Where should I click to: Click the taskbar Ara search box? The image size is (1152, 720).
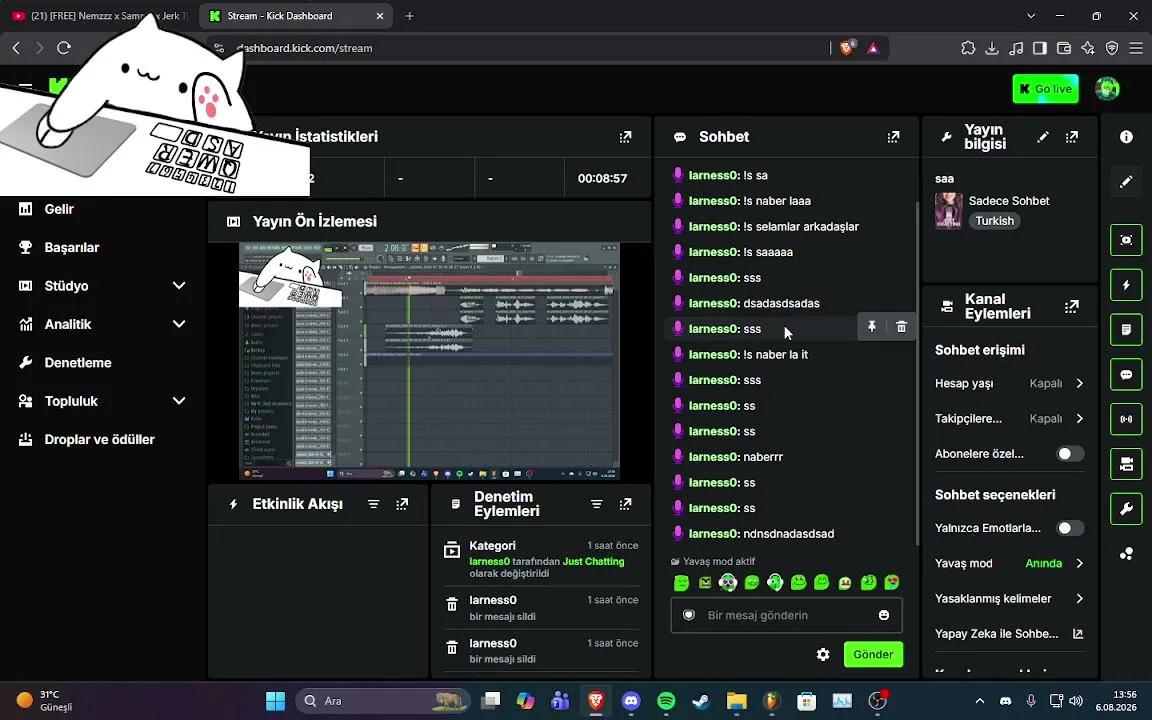(382, 701)
